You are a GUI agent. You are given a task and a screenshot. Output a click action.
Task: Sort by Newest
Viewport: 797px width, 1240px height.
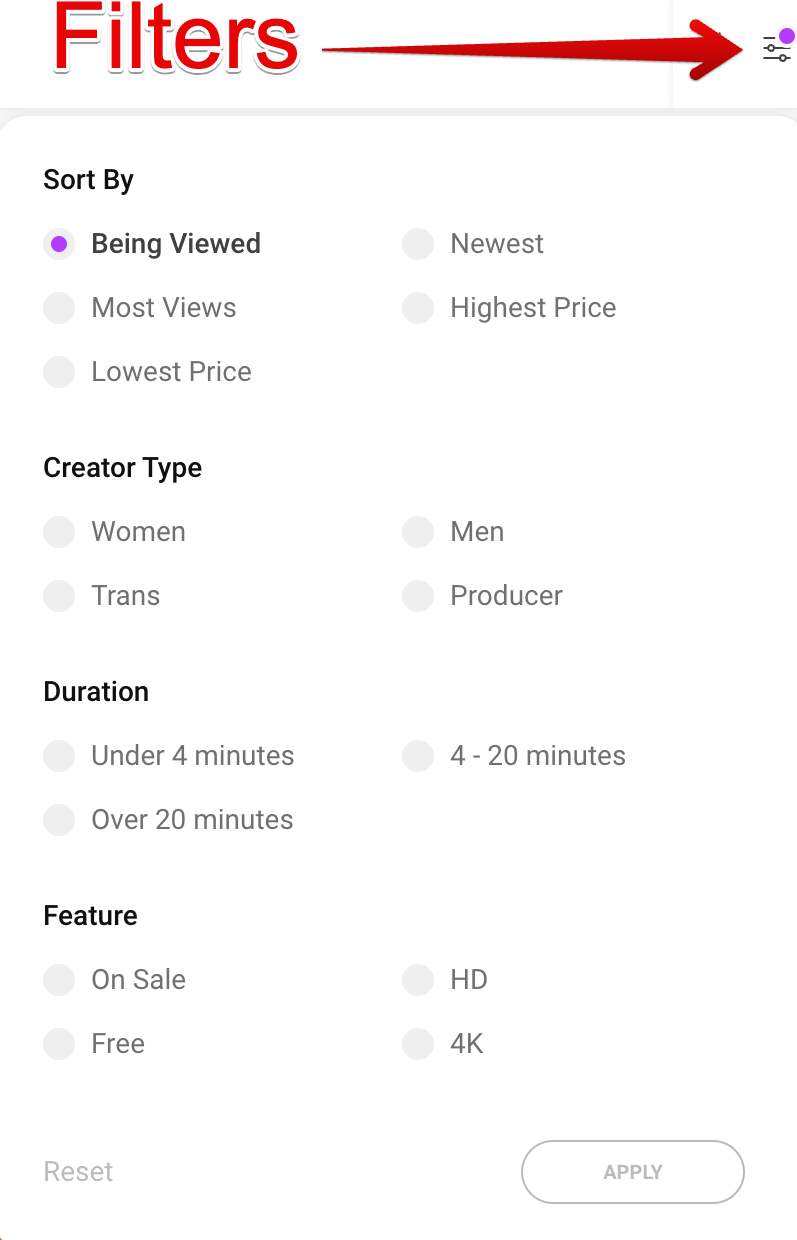(418, 244)
